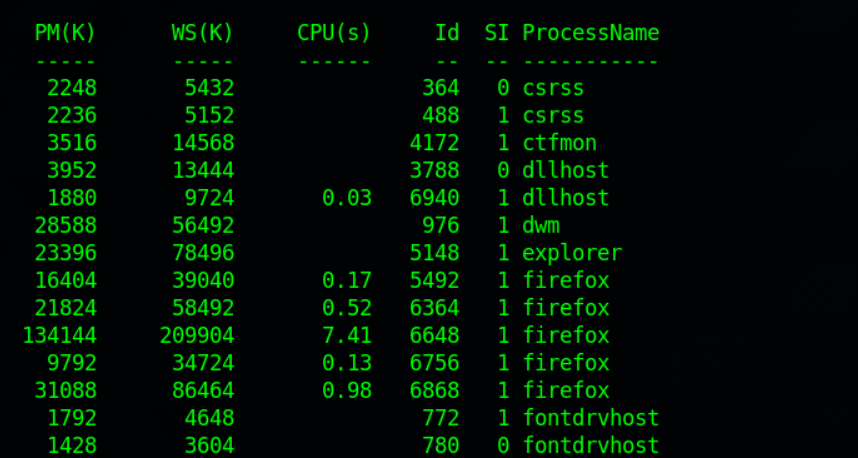Select the WS value 86464

click(203, 390)
